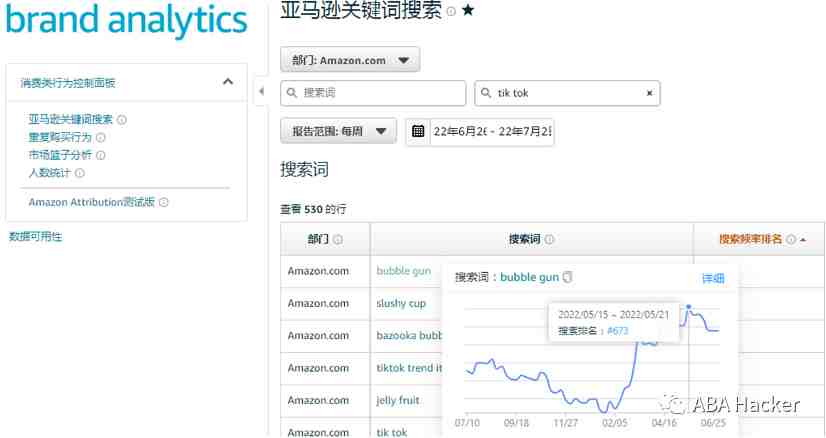This screenshot has height=438, width=826.
Task: Click sort arrow in 搜索频率排名 header
Action: click(x=803, y=240)
